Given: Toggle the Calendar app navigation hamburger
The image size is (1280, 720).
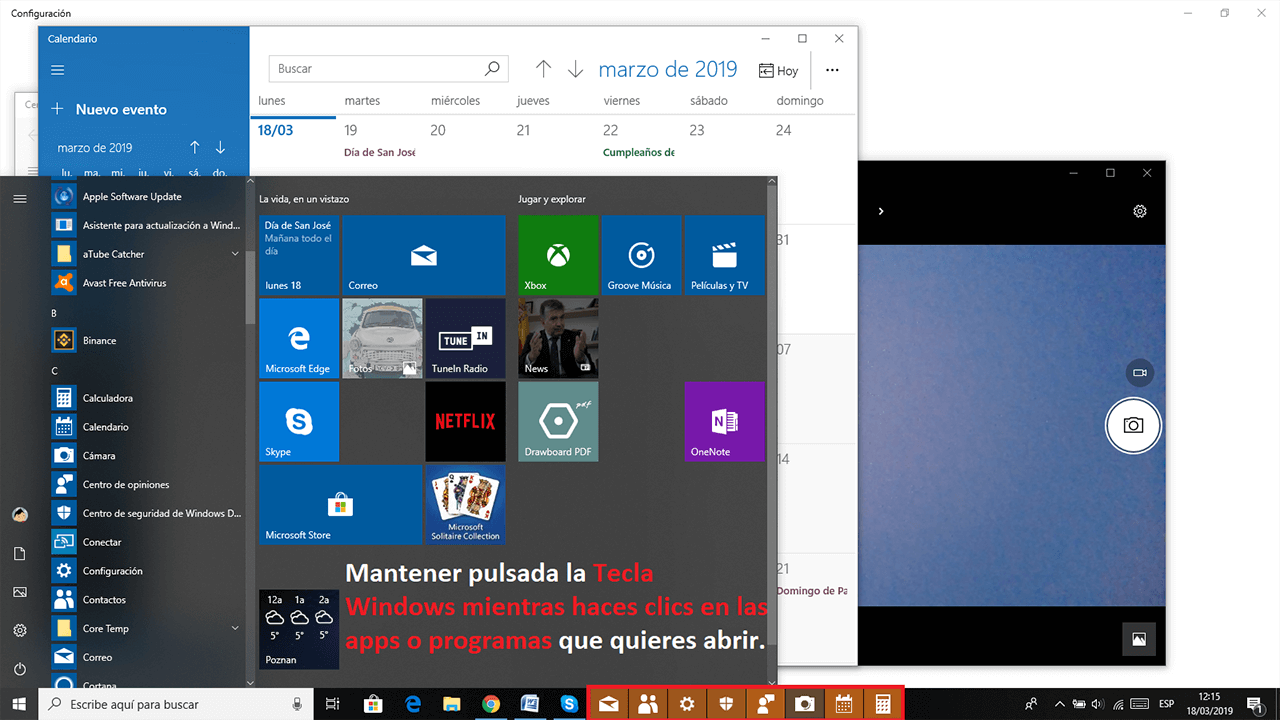Looking at the screenshot, I should tap(57, 70).
